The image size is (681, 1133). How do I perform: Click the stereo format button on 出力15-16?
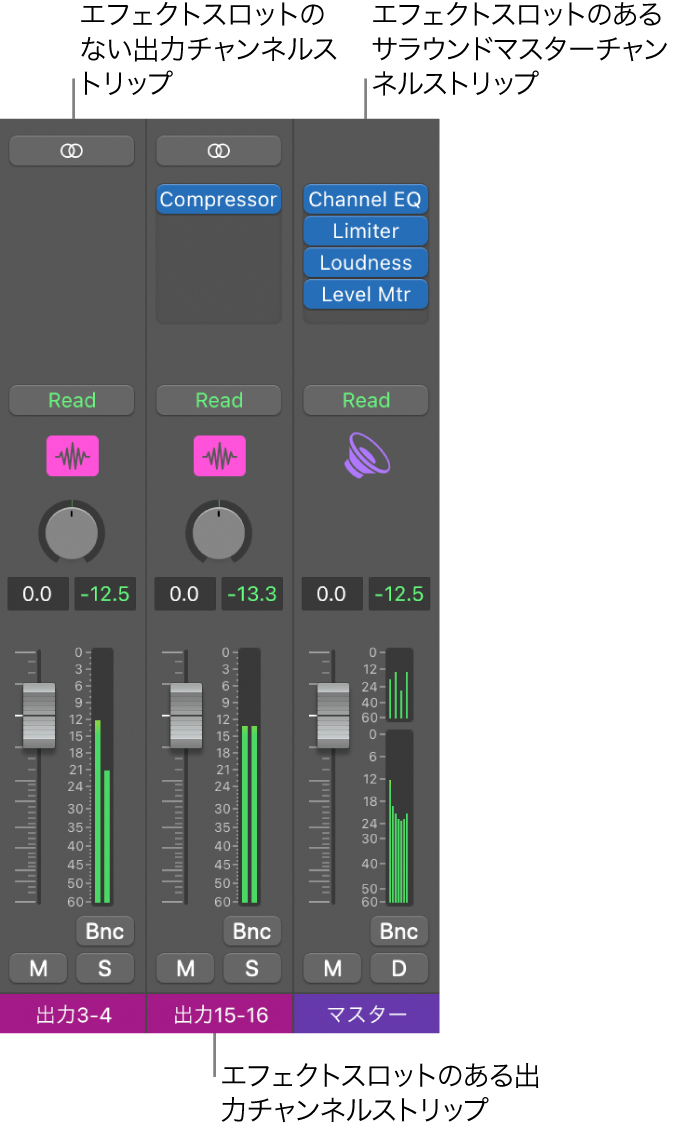tap(218, 151)
